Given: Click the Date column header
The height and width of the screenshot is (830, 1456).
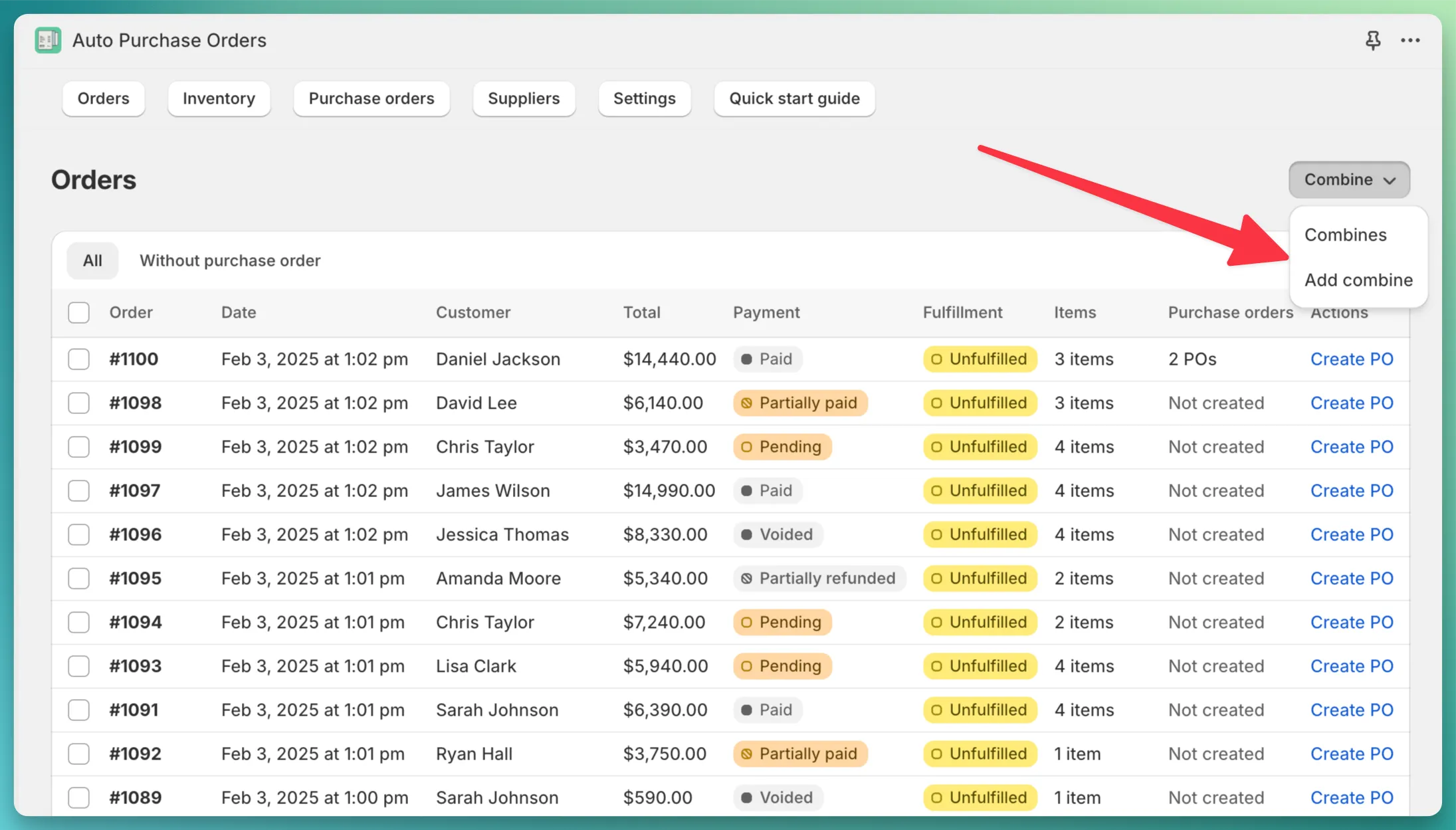Looking at the screenshot, I should 239,312.
